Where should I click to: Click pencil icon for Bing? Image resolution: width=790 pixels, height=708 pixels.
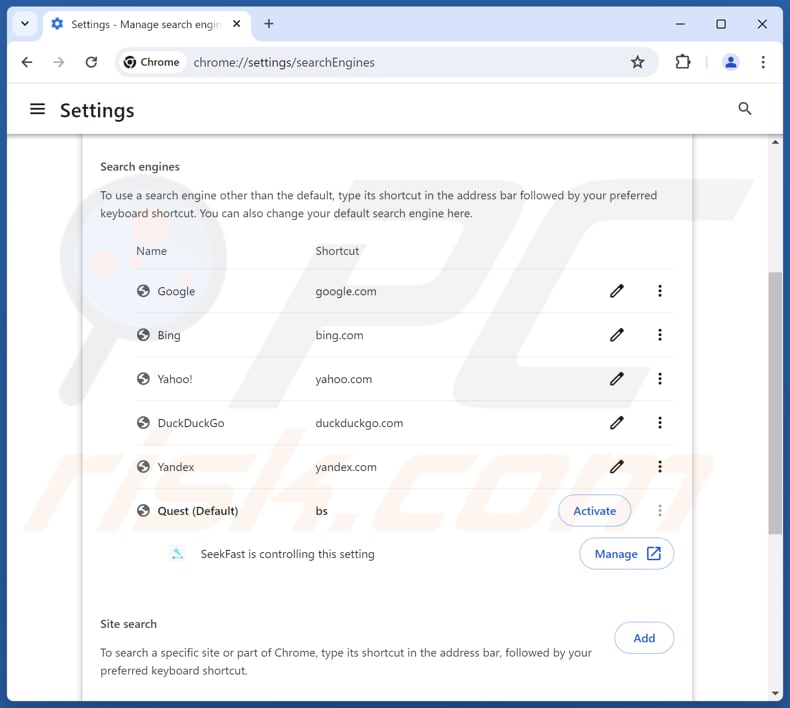point(617,335)
